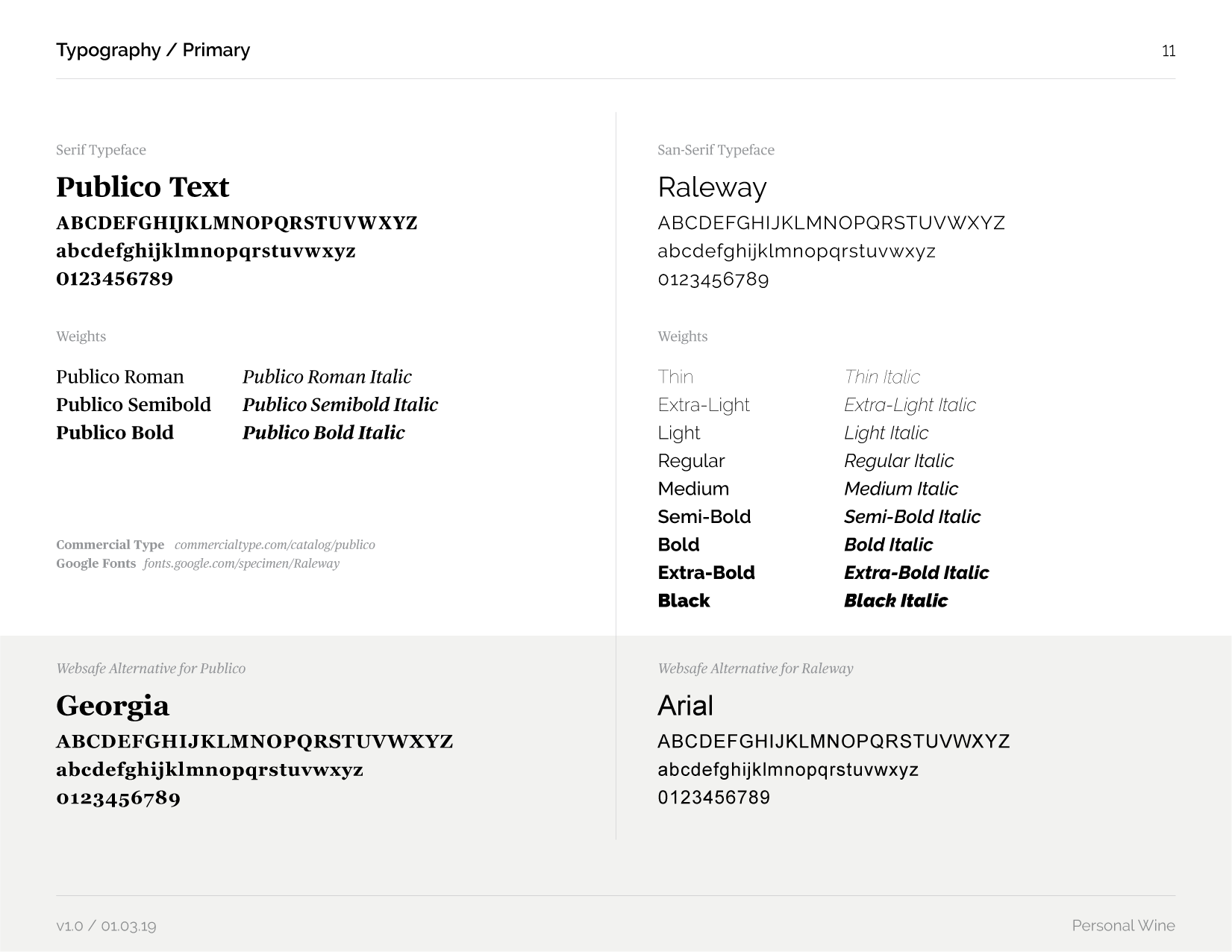Click the Publico Bold Italic sample
Screen dimensions: 1232x952
(323, 433)
